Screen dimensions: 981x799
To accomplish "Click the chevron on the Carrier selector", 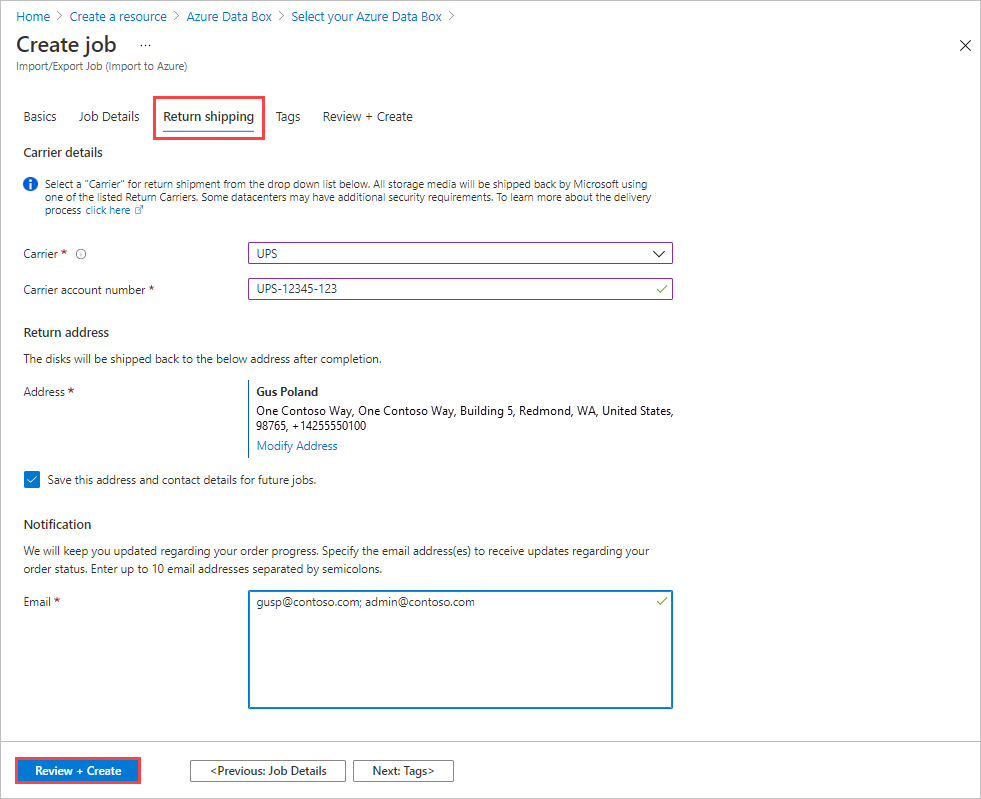I will click(659, 253).
